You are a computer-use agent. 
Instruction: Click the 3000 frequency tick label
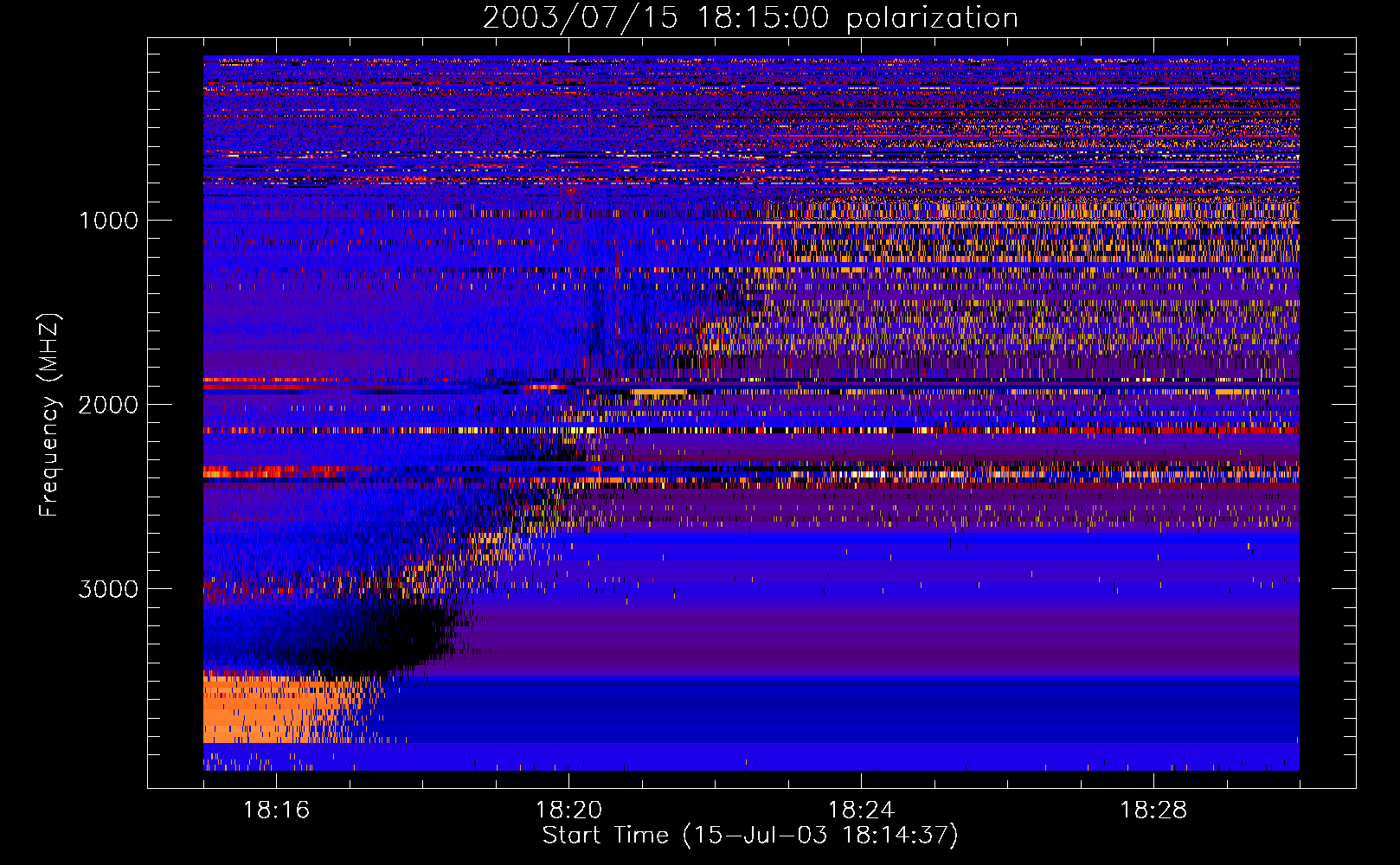tap(109, 589)
